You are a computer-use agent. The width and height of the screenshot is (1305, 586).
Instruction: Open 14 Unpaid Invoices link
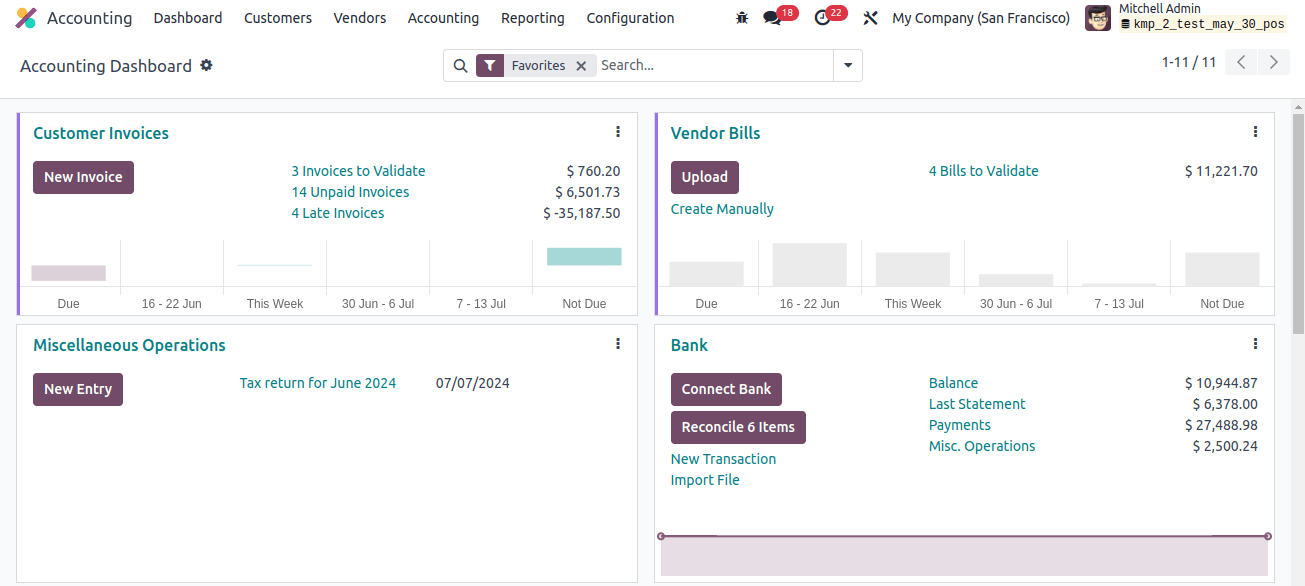[350, 192]
